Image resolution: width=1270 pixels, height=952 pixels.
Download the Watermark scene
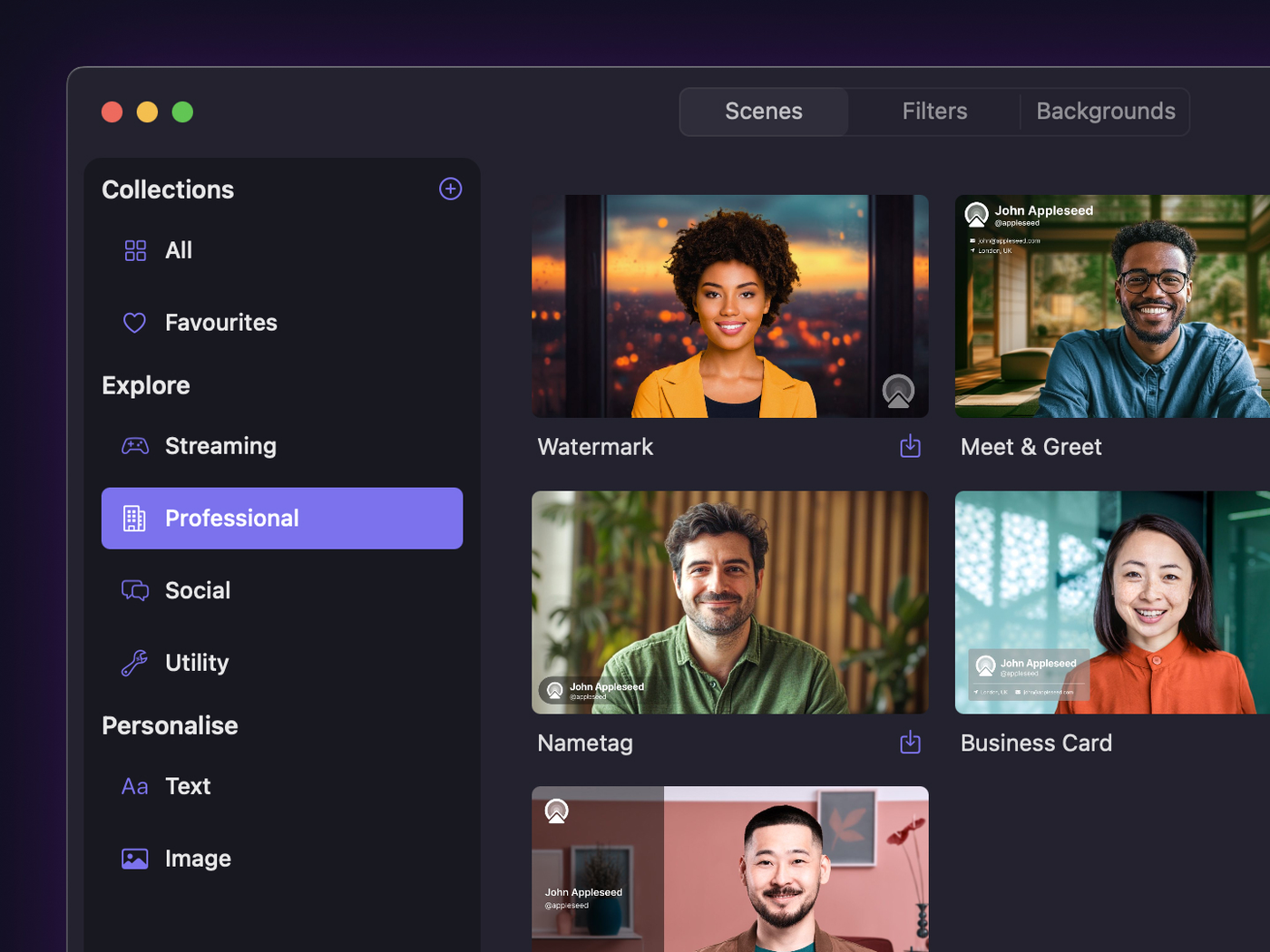coord(910,446)
